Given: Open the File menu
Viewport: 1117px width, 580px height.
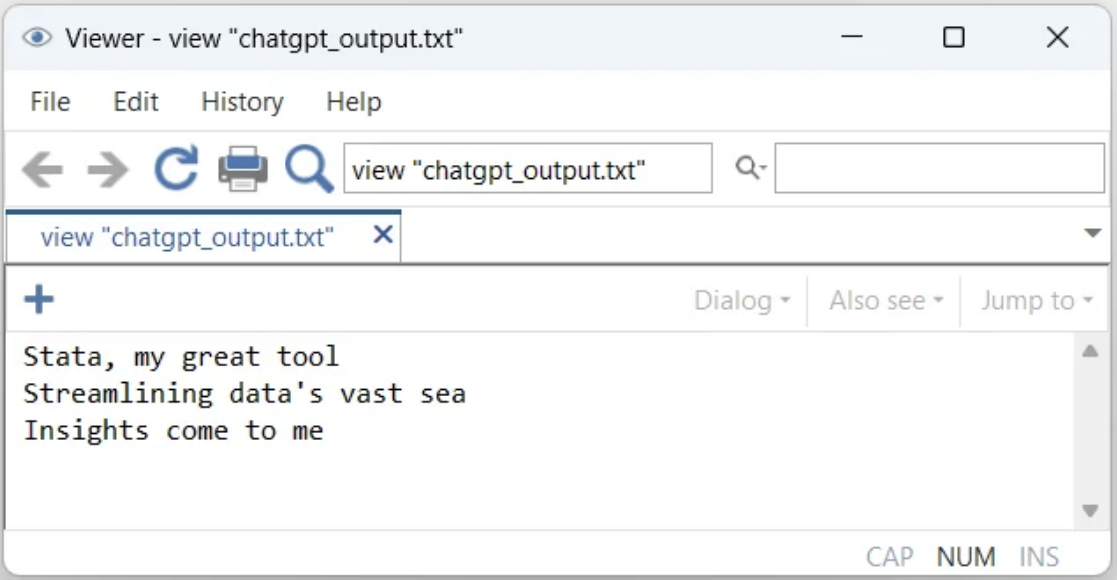Looking at the screenshot, I should coord(50,102).
